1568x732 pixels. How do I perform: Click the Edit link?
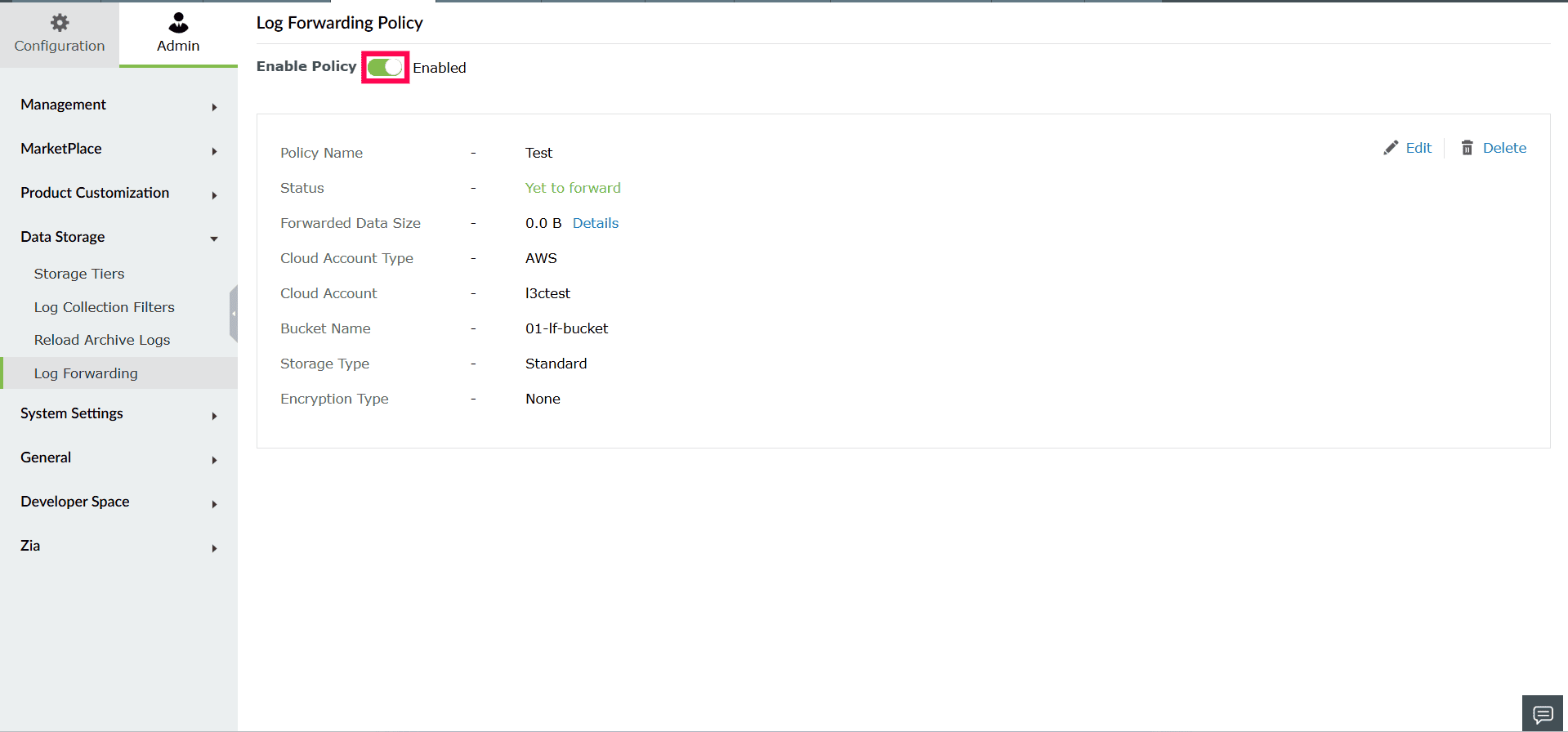[x=1418, y=148]
